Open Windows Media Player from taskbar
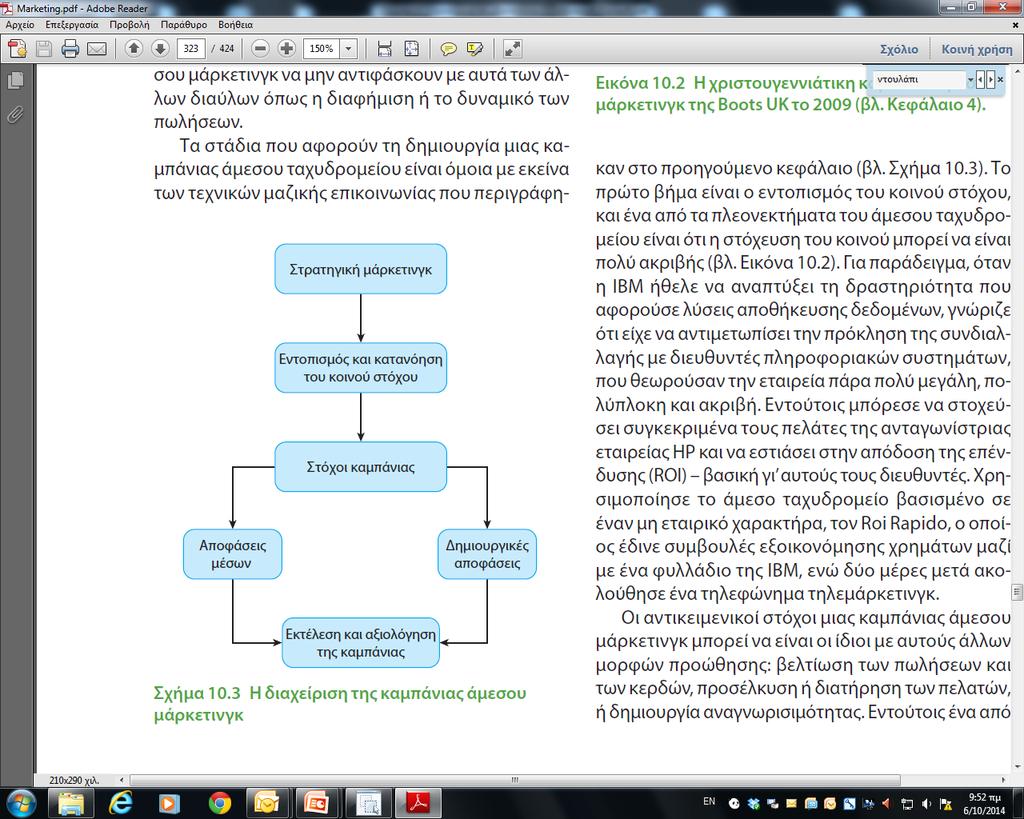This screenshot has width=1024, height=819. click(x=168, y=803)
